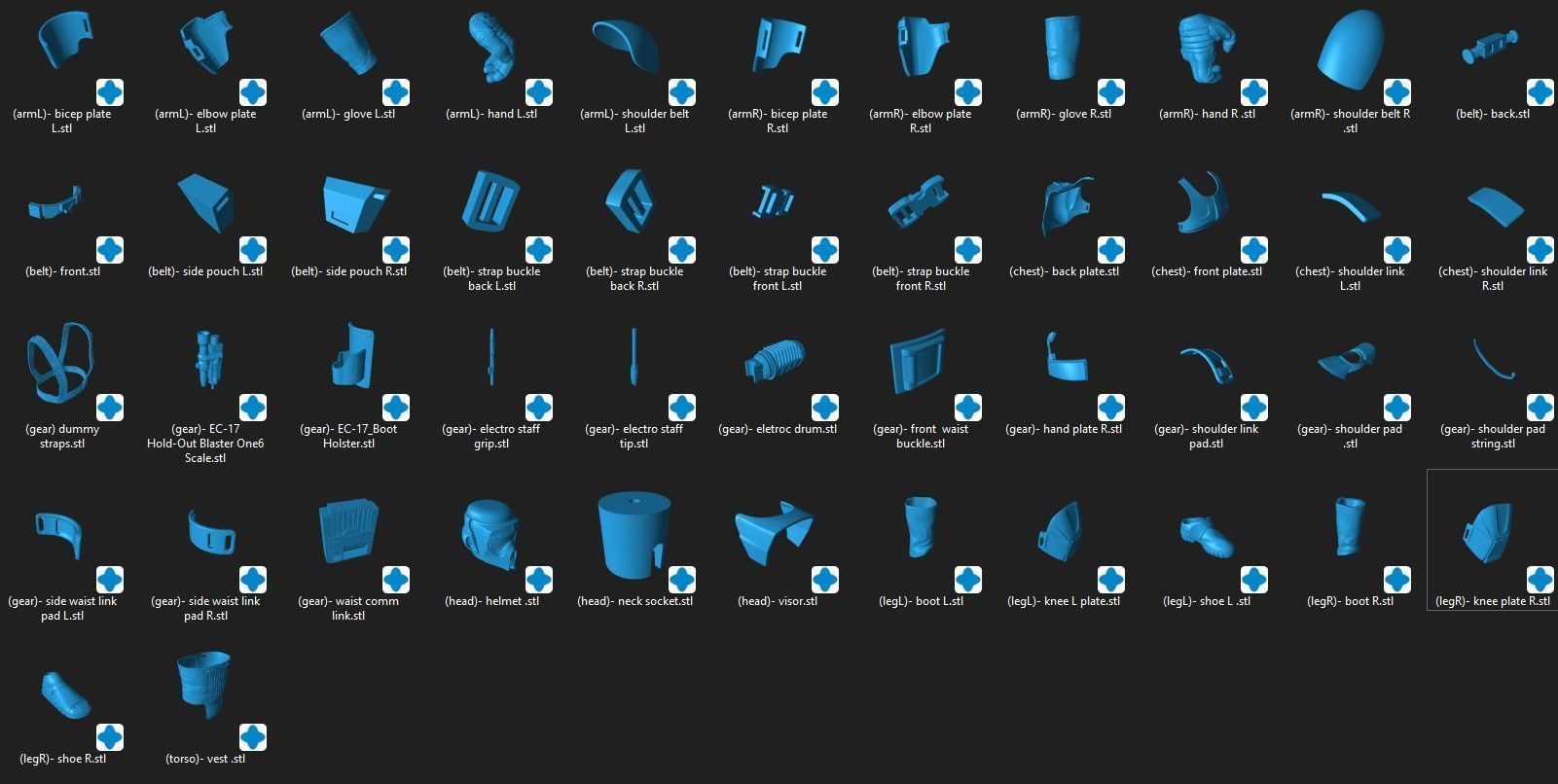This screenshot has height=784, width=1558.
Task: Click the (legL)- knee L plate.stl icon
Action: [x=1061, y=533]
